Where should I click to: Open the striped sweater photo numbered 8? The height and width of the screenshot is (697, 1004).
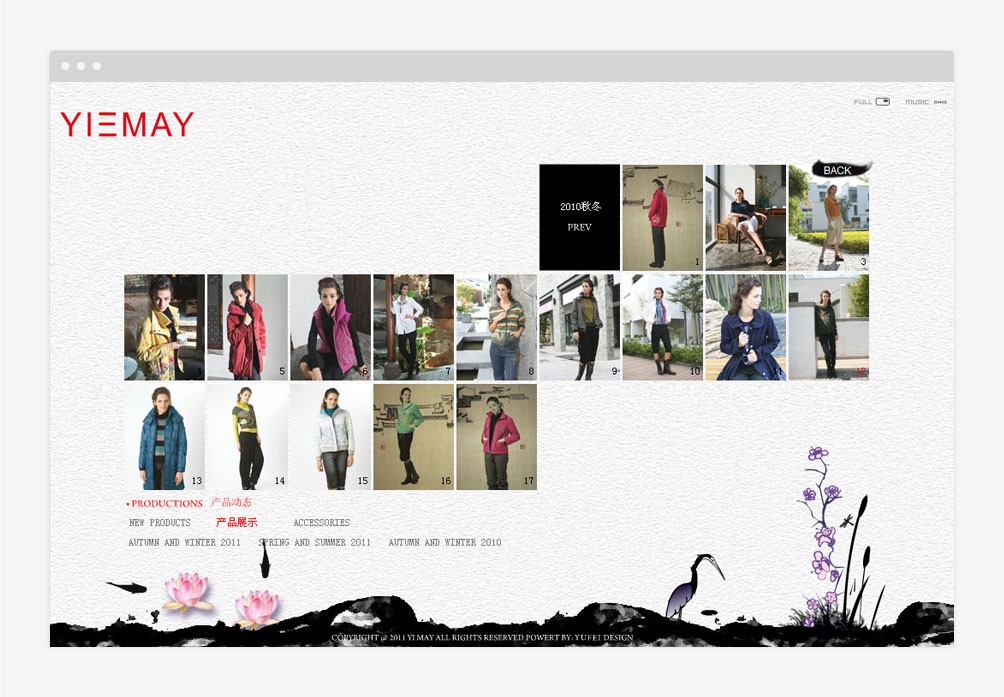[x=496, y=327]
